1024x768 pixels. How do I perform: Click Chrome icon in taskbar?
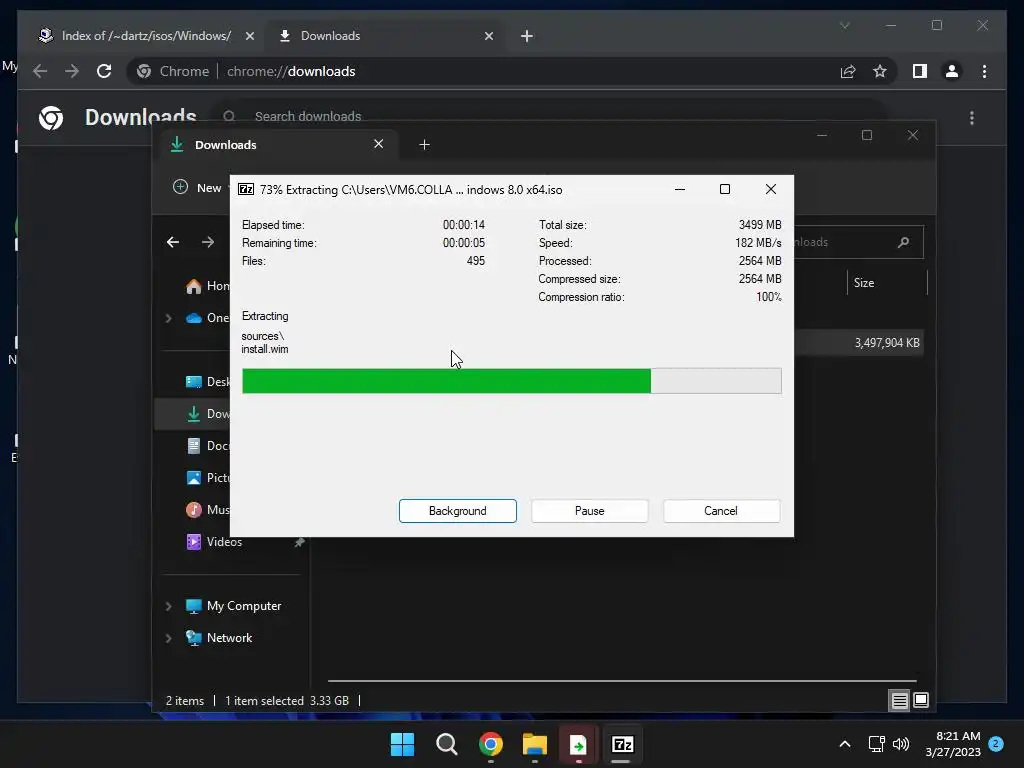click(x=490, y=744)
